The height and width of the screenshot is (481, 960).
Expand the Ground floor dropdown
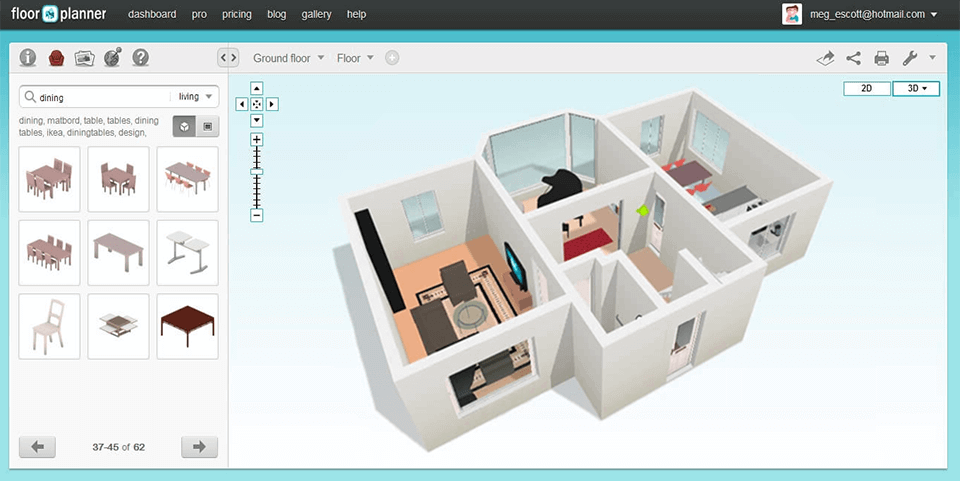point(289,58)
